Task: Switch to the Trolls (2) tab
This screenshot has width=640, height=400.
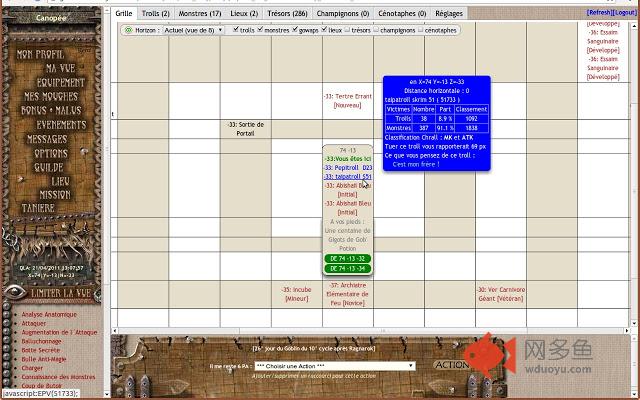Action: [x=156, y=13]
